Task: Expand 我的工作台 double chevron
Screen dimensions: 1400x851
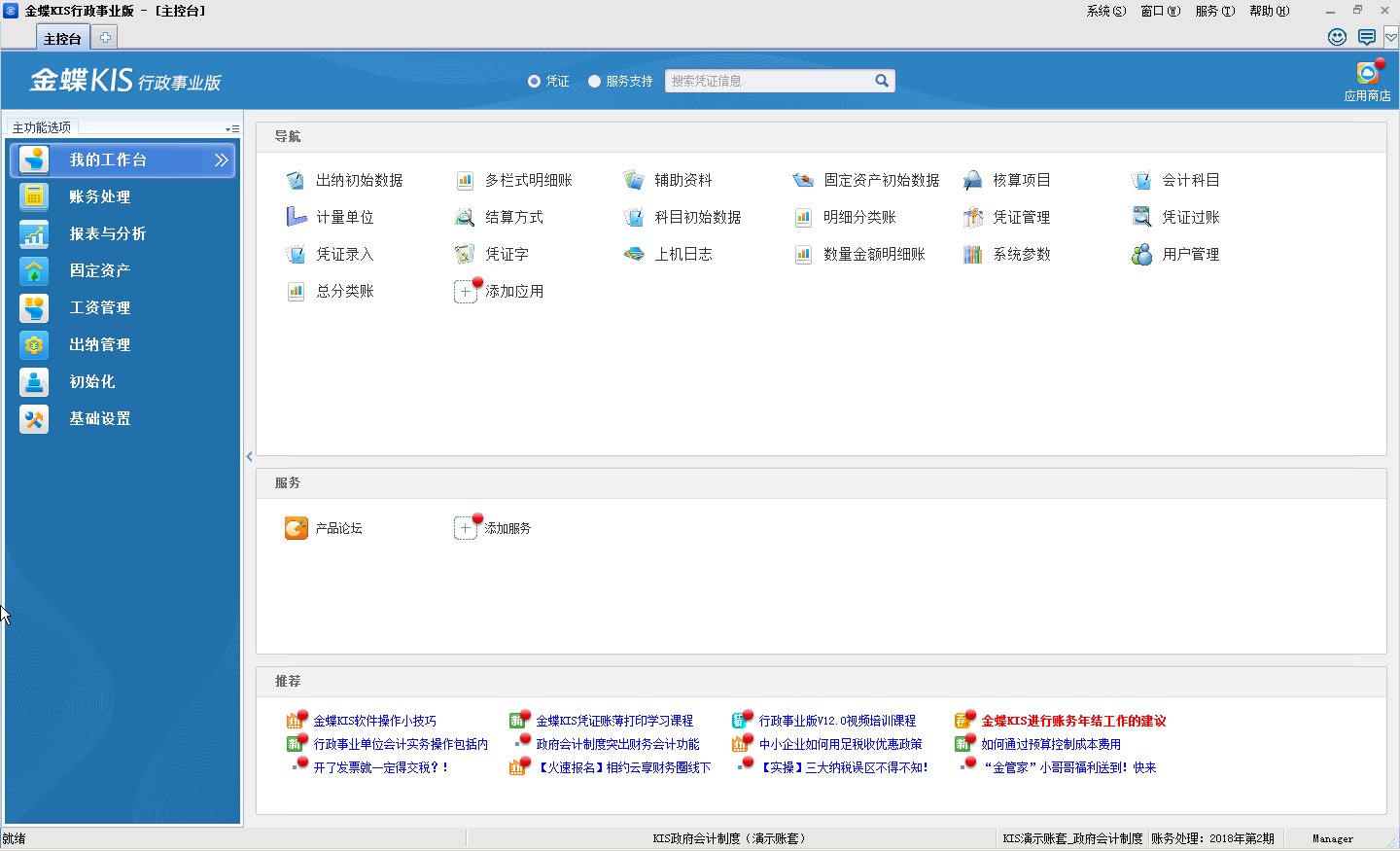Action: (222, 160)
